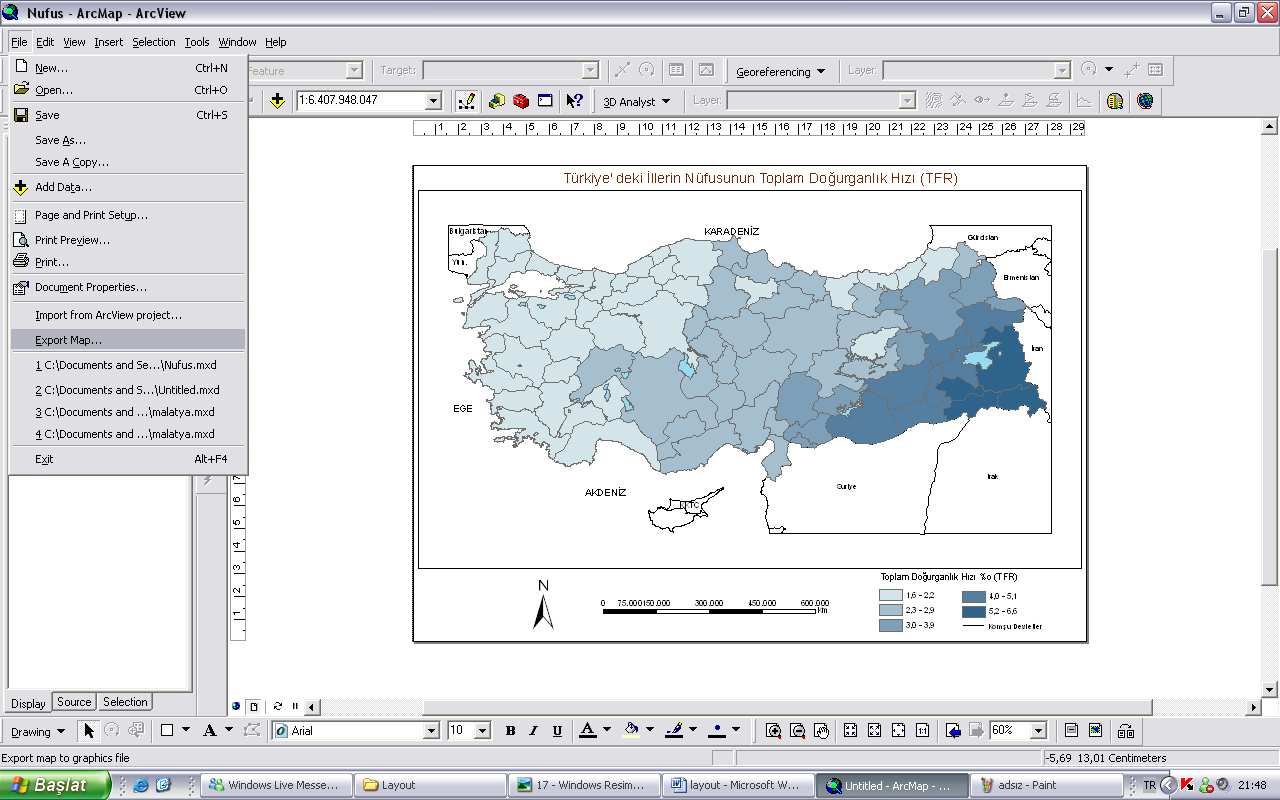Toggle italic text formatting
This screenshot has height=800, width=1280.
coord(533,731)
